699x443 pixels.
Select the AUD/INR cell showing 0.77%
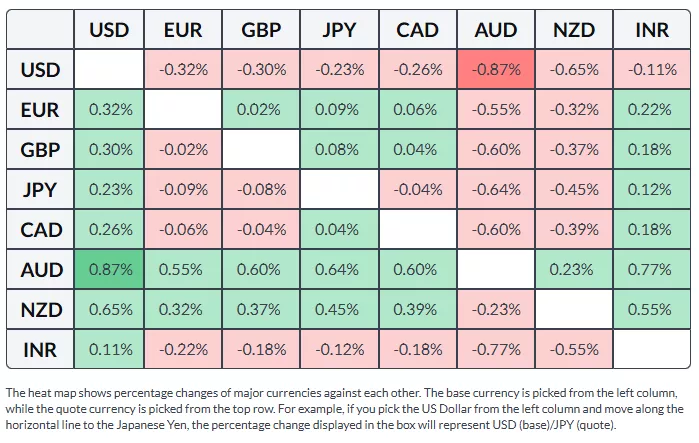click(x=652, y=270)
